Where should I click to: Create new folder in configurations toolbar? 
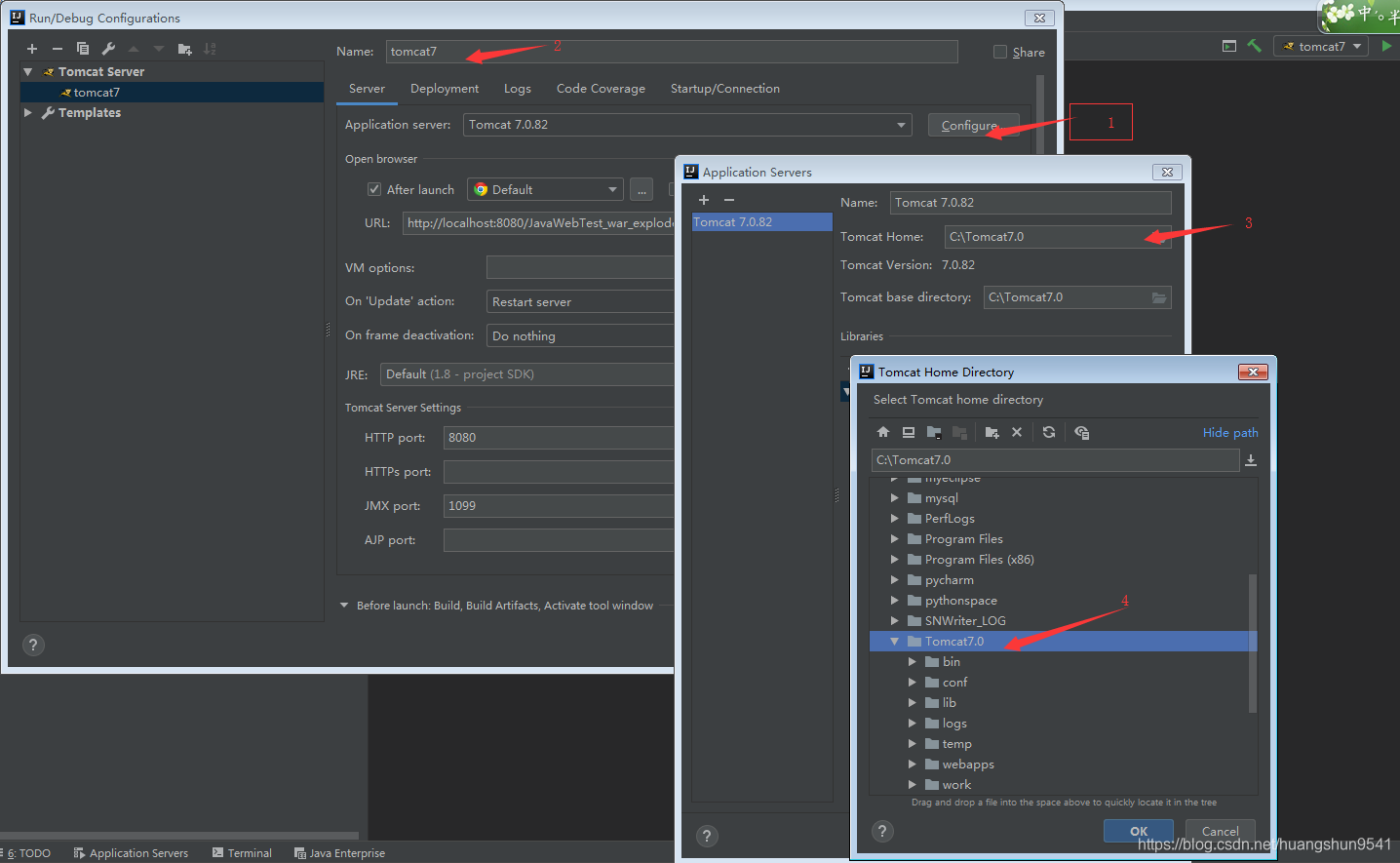click(x=184, y=49)
